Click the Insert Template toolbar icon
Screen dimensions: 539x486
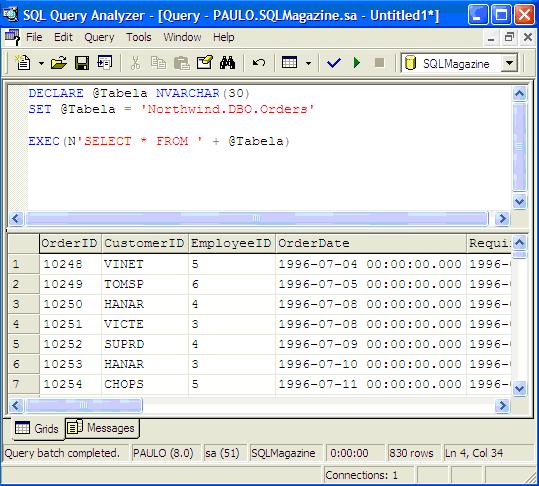104,63
